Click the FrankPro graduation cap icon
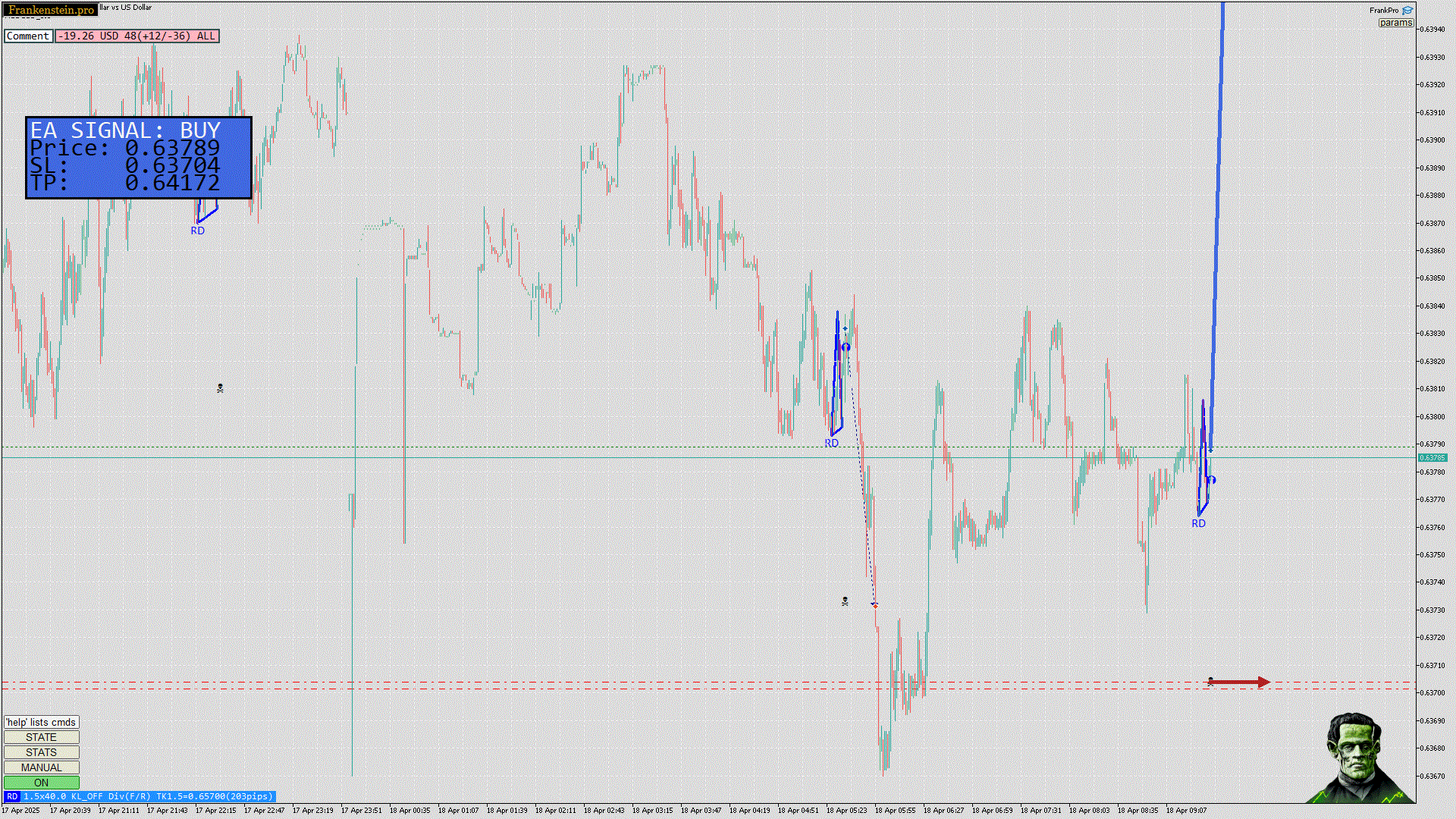The height and width of the screenshot is (819, 1456). pos(1407,11)
